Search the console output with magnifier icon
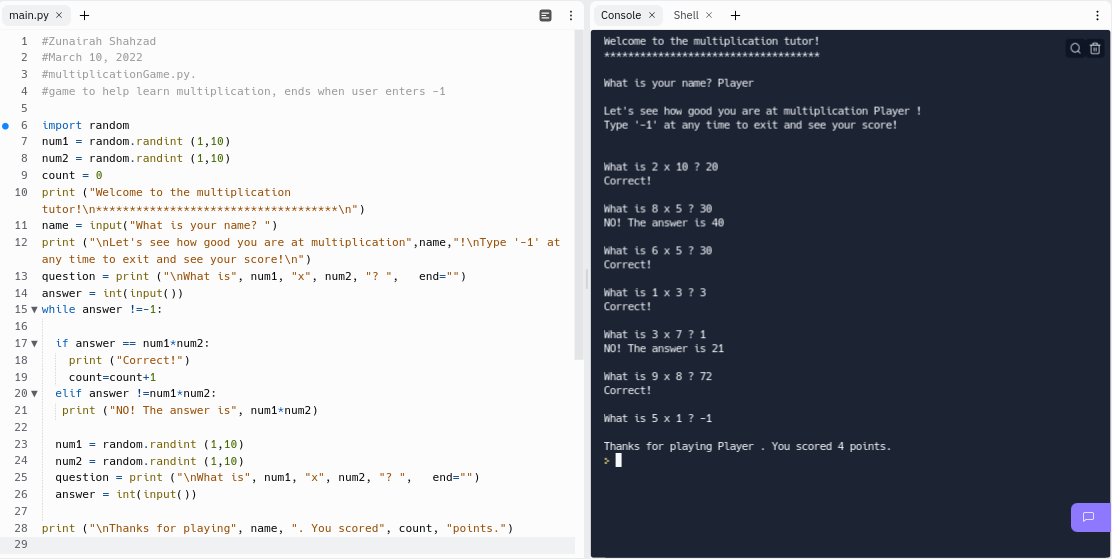The image size is (1112, 559). point(1075,48)
